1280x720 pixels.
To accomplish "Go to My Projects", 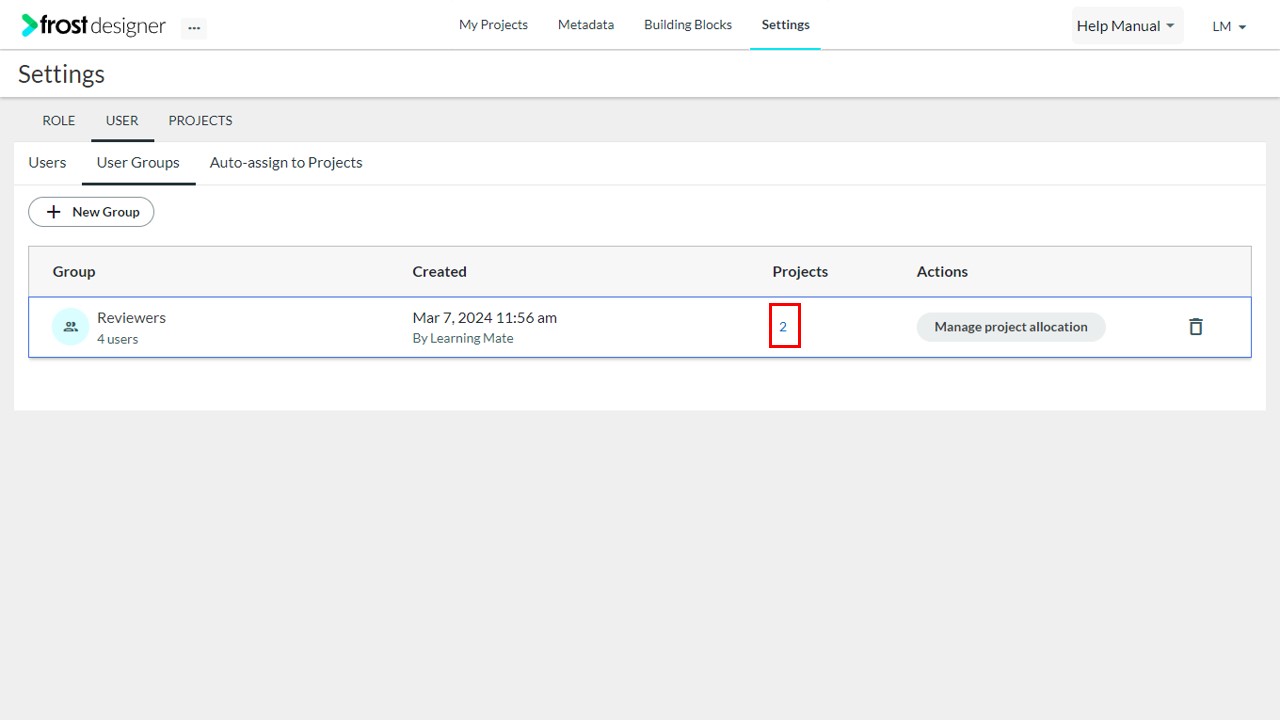I will [x=493, y=25].
